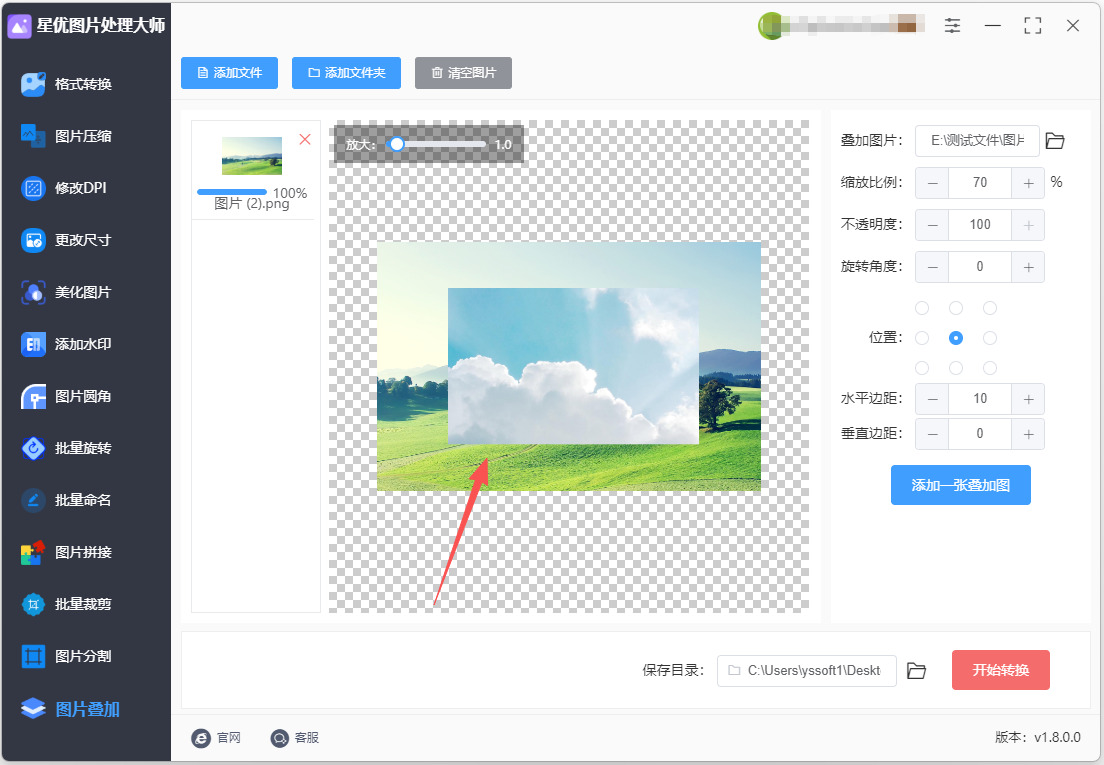Viewport: 1104px width, 765px height.
Task: Select the top-right position radio button
Action: (x=990, y=308)
